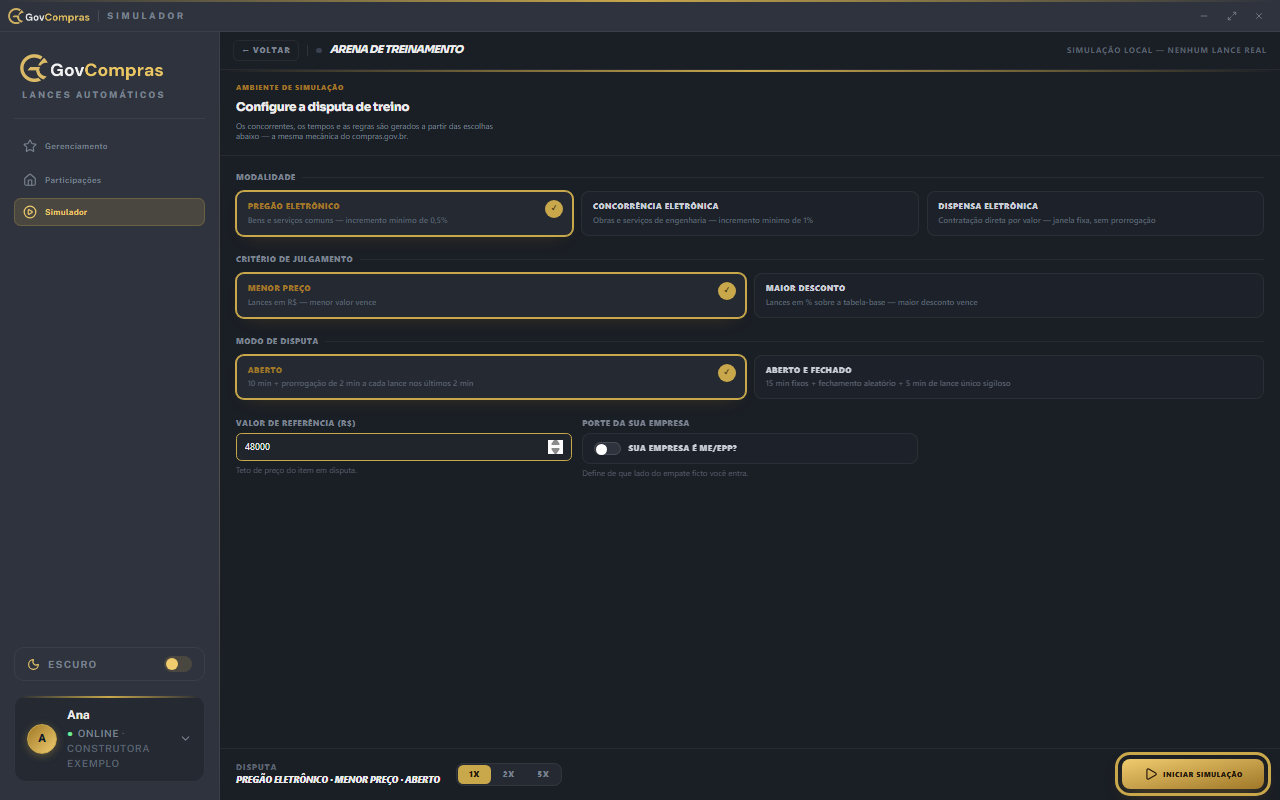Select Aberto e Fechado dispute mode
Image resolution: width=1280 pixels, height=800 pixels.
coord(1009,377)
